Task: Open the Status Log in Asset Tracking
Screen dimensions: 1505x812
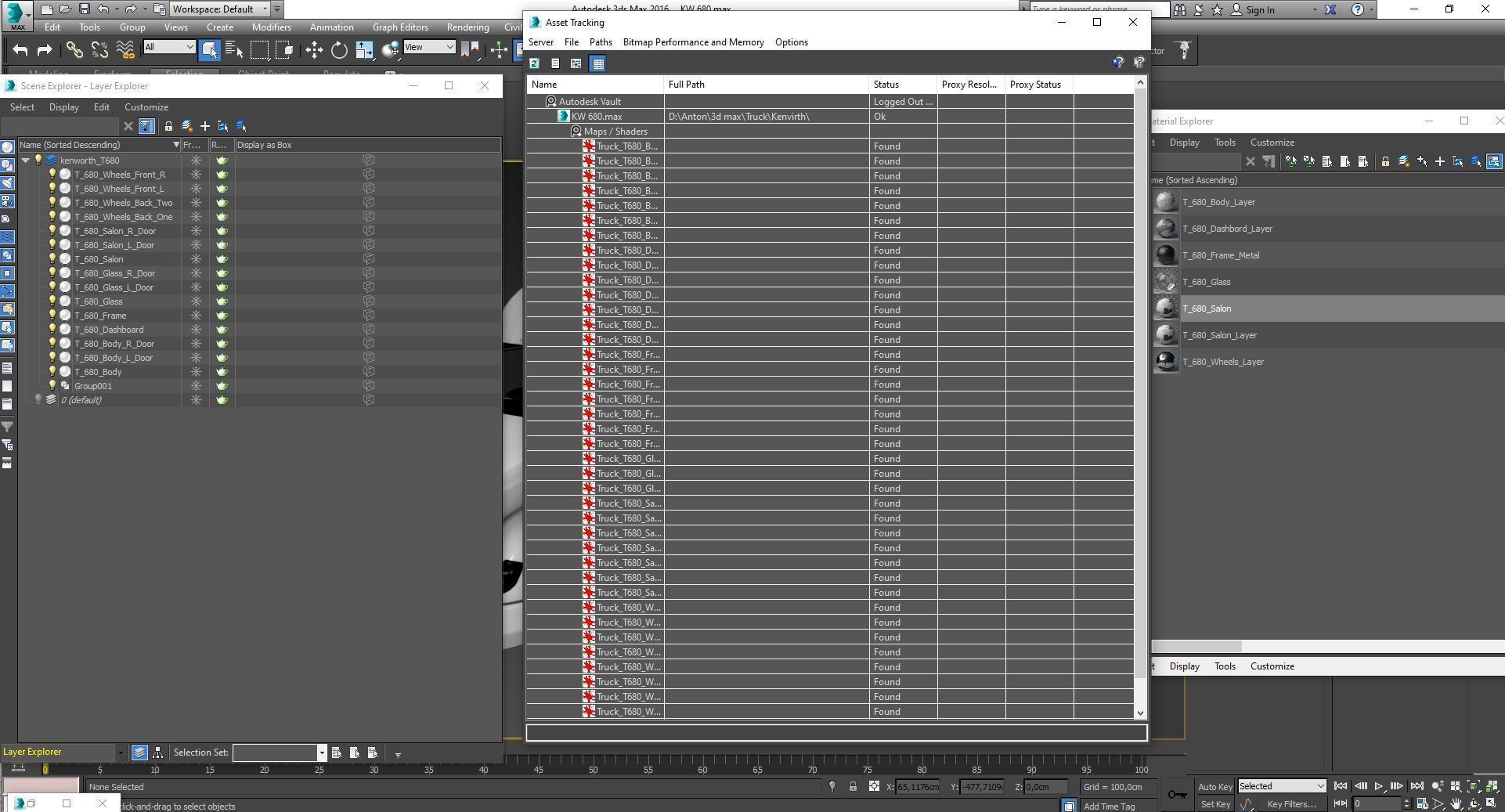Action: pos(555,63)
